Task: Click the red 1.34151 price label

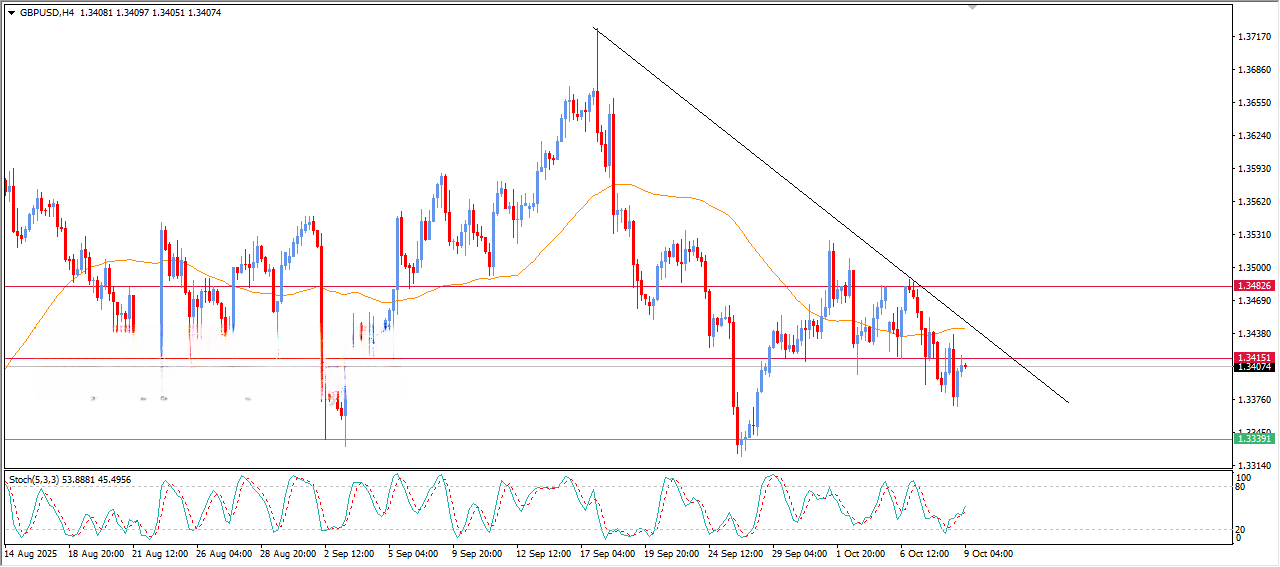Action: tap(1253, 357)
